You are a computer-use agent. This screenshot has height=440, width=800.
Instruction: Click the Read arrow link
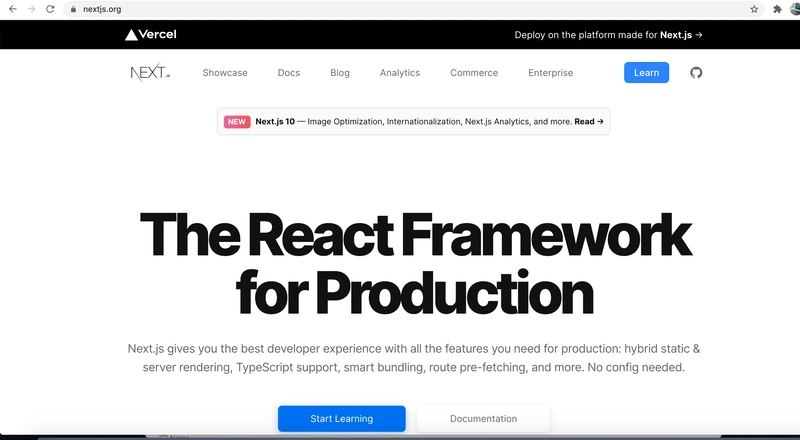click(x=589, y=121)
